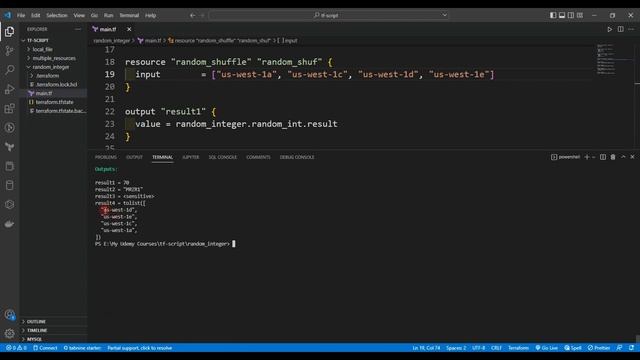Switch to the Debug Console tab

click(297, 157)
